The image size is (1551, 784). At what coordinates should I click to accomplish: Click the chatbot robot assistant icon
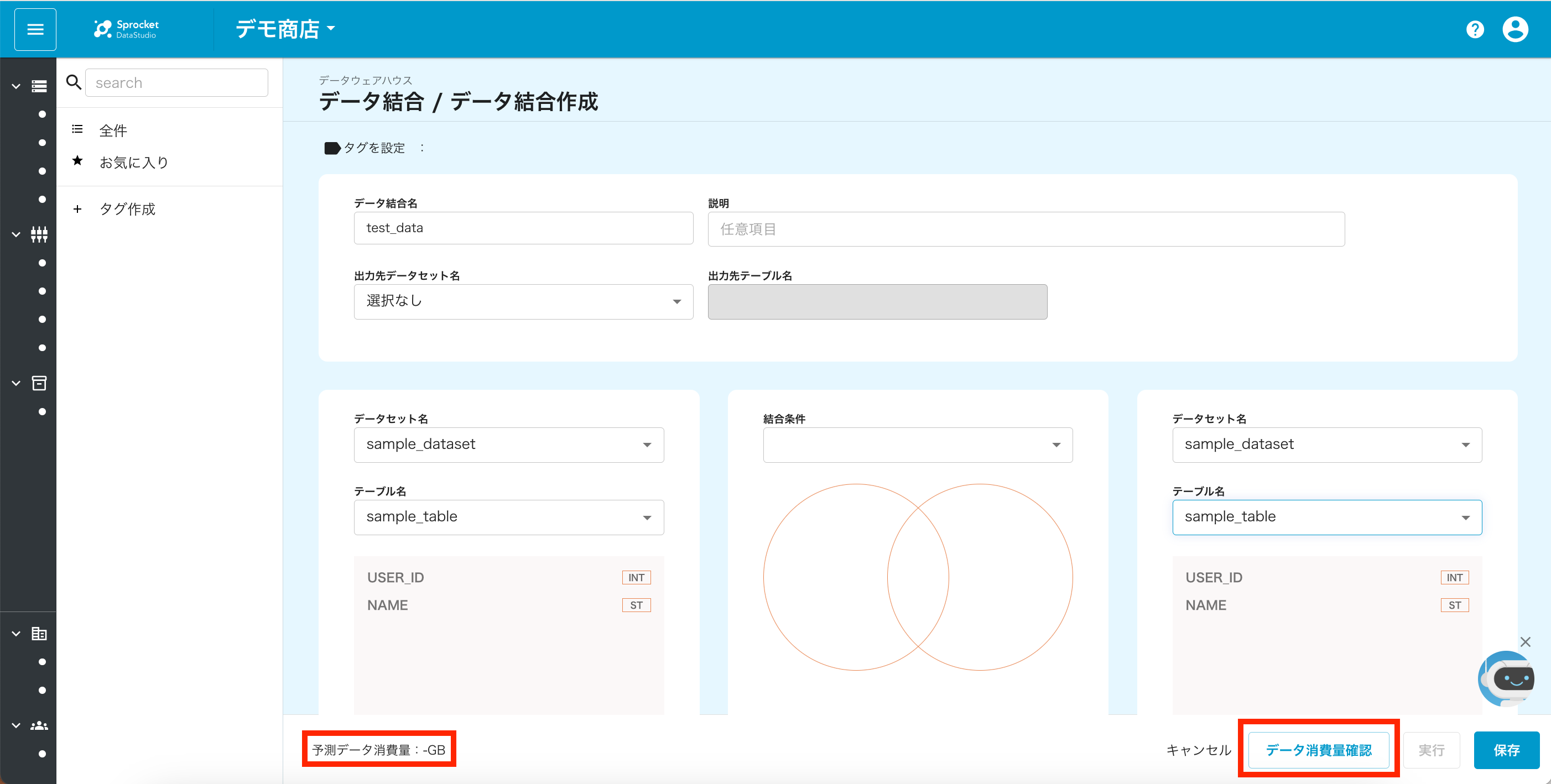pyautogui.click(x=1506, y=679)
